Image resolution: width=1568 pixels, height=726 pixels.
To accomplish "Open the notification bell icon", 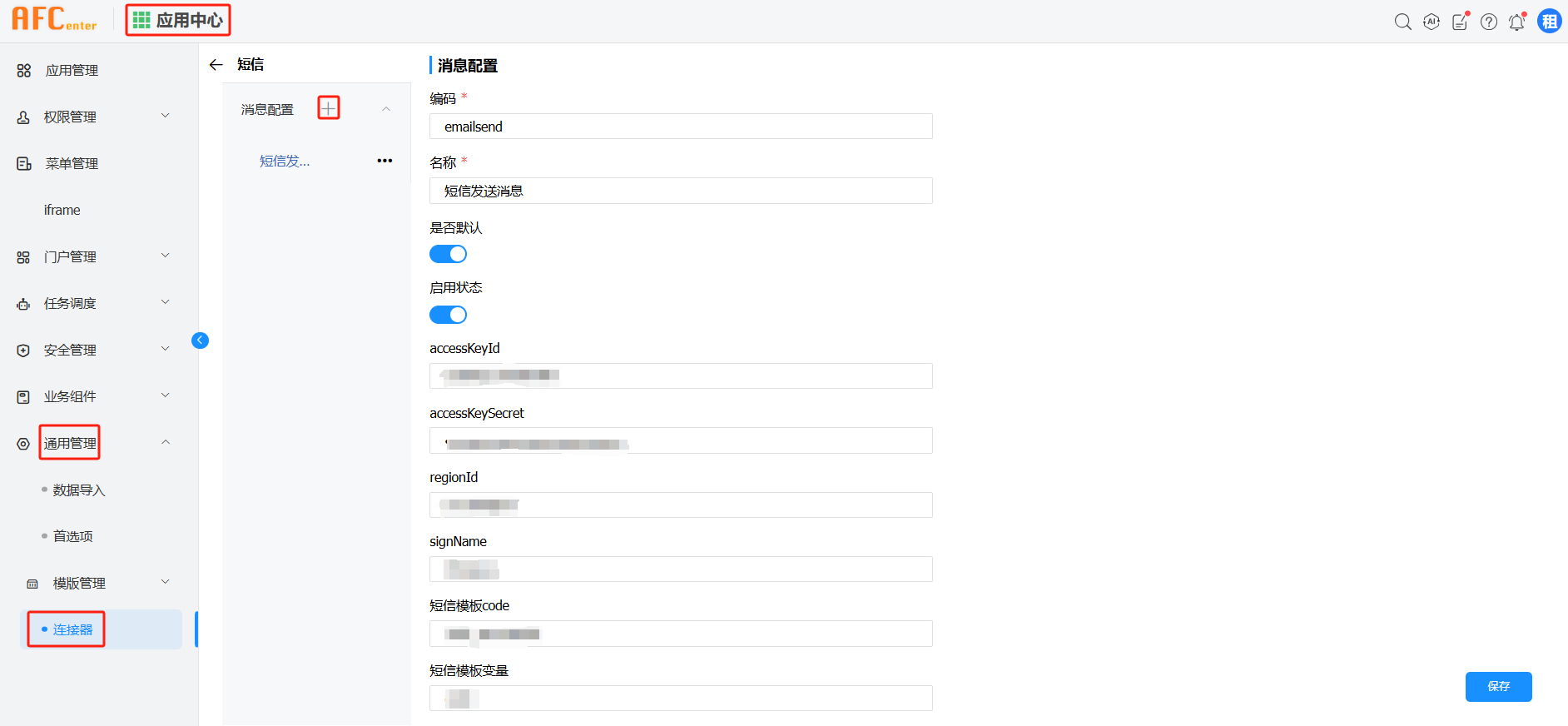I will [1517, 22].
